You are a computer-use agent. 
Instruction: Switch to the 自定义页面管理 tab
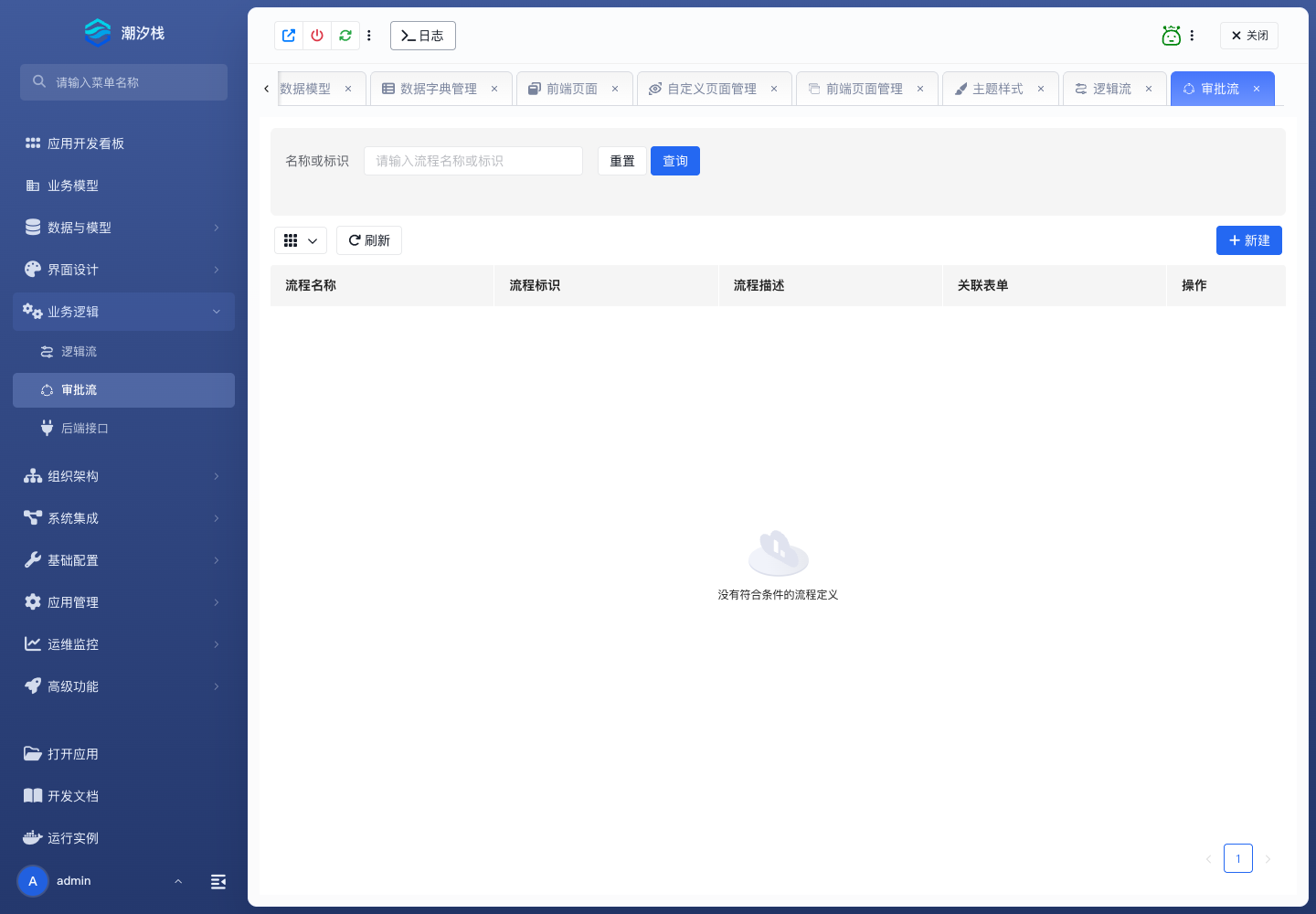[x=712, y=89]
